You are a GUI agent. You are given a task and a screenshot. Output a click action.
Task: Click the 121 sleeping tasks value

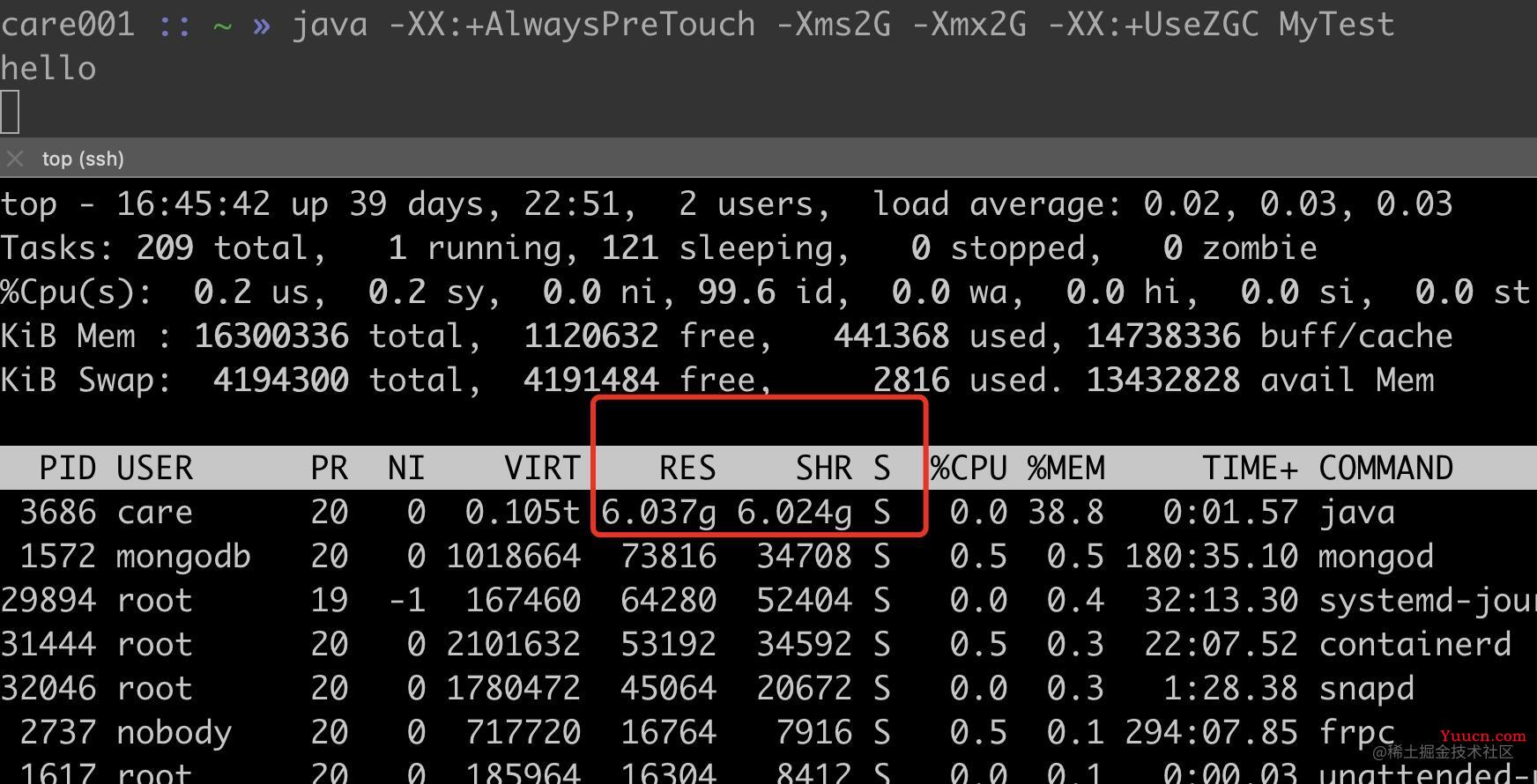[630, 248]
